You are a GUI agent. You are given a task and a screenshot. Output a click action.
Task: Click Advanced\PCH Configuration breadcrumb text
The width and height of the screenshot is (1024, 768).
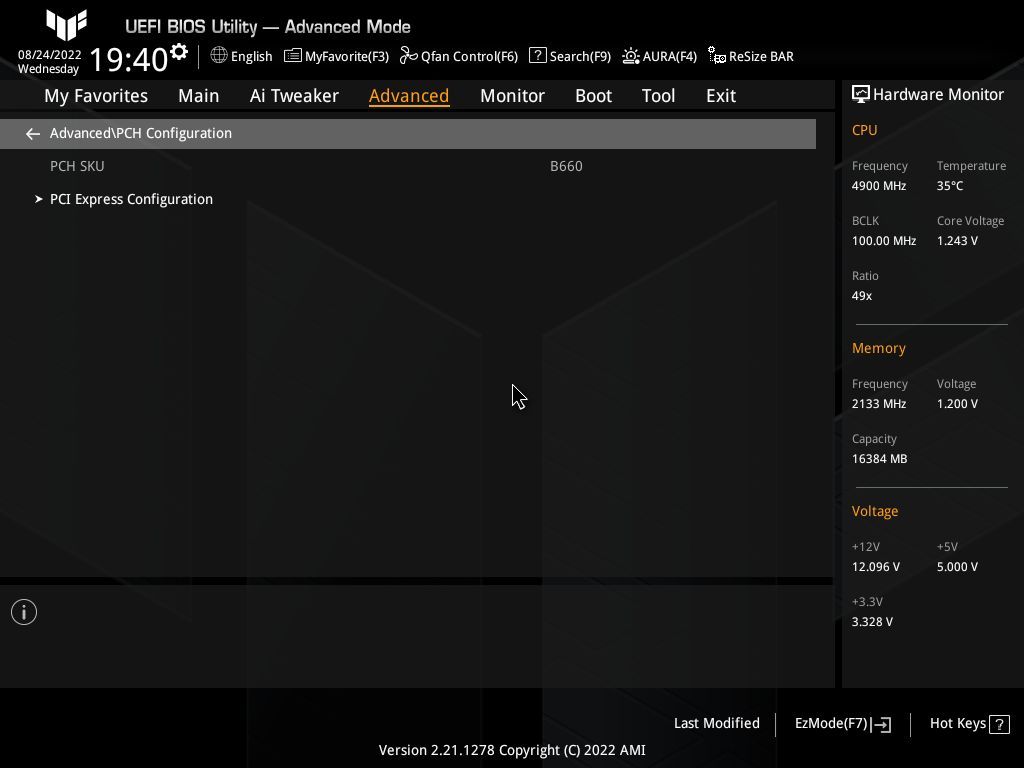(140, 133)
